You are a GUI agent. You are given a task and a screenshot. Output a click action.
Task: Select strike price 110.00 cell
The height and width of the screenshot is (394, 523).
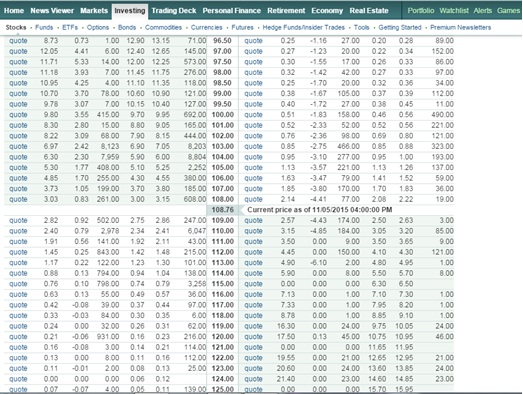[x=222, y=231]
